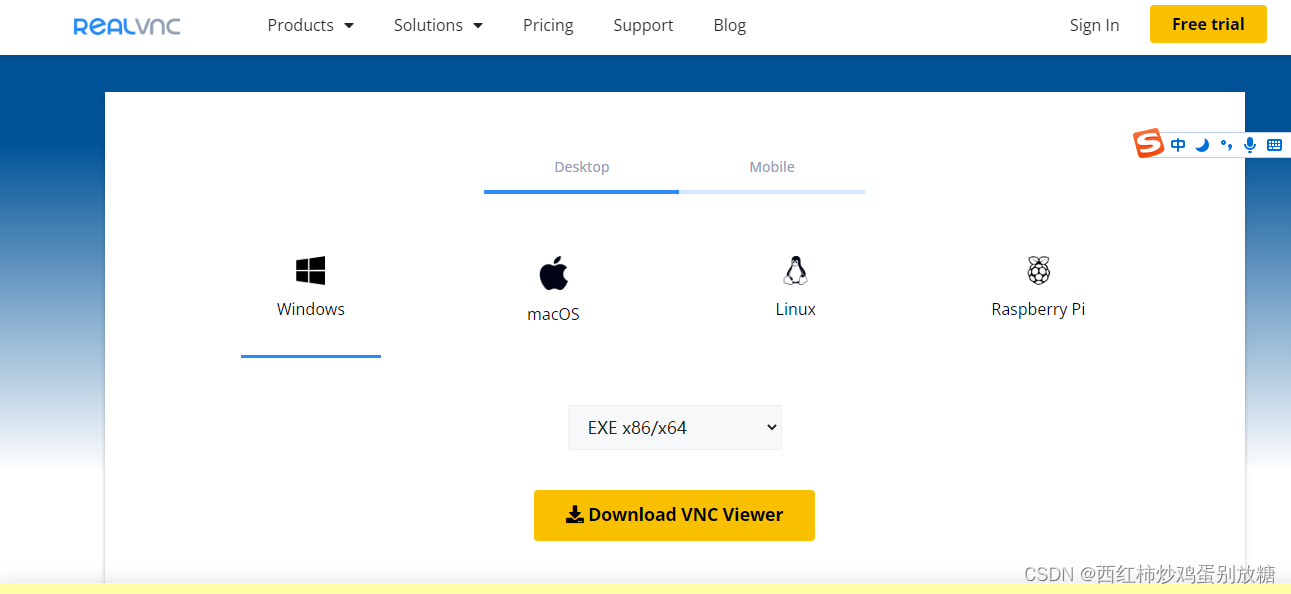Image resolution: width=1291 pixels, height=594 pixels.
Task: Open the EXE x86/x64 format dropdown
Action: (675, 427)
